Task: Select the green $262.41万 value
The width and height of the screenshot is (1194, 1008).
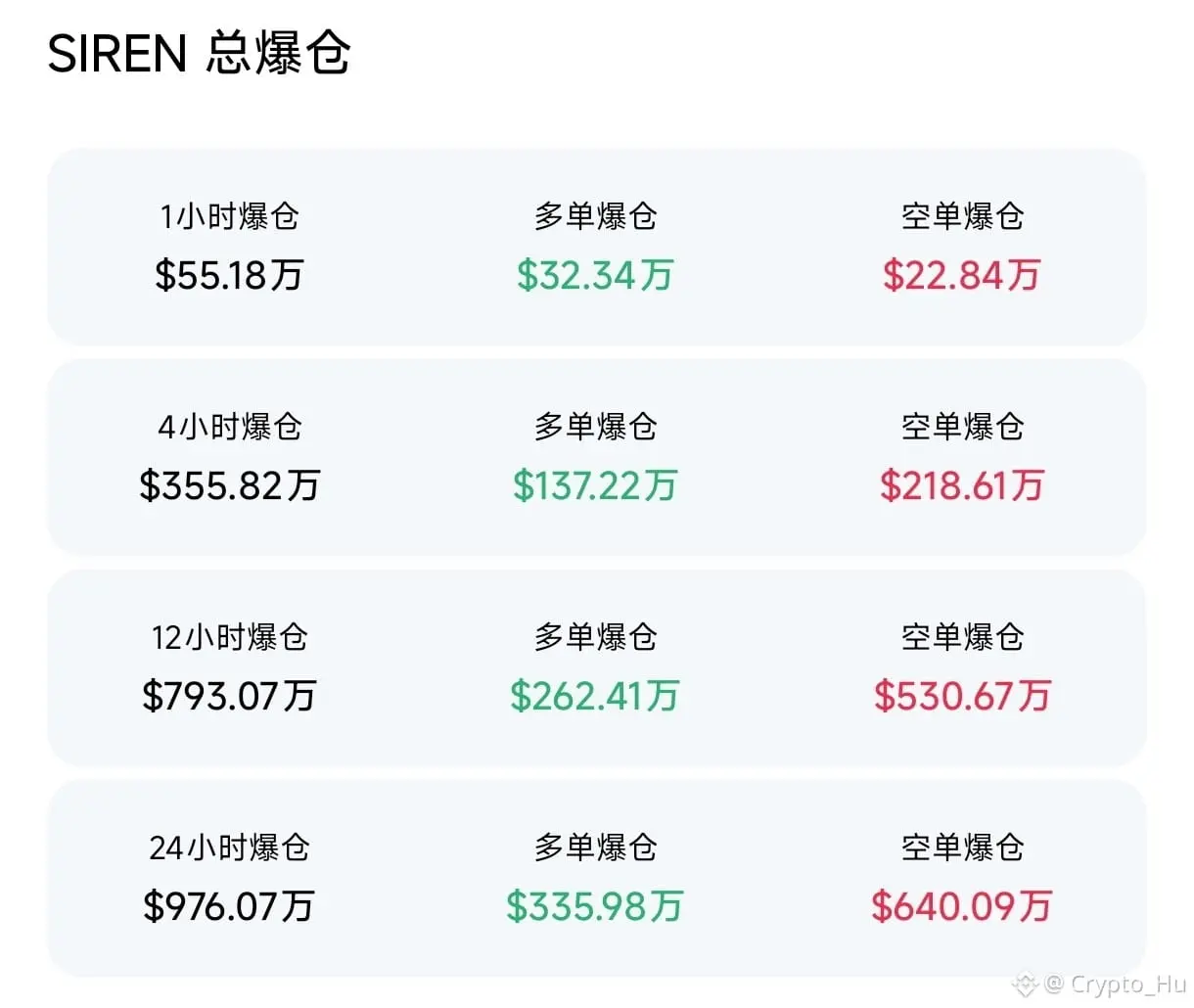Action: tap(595, 696)
